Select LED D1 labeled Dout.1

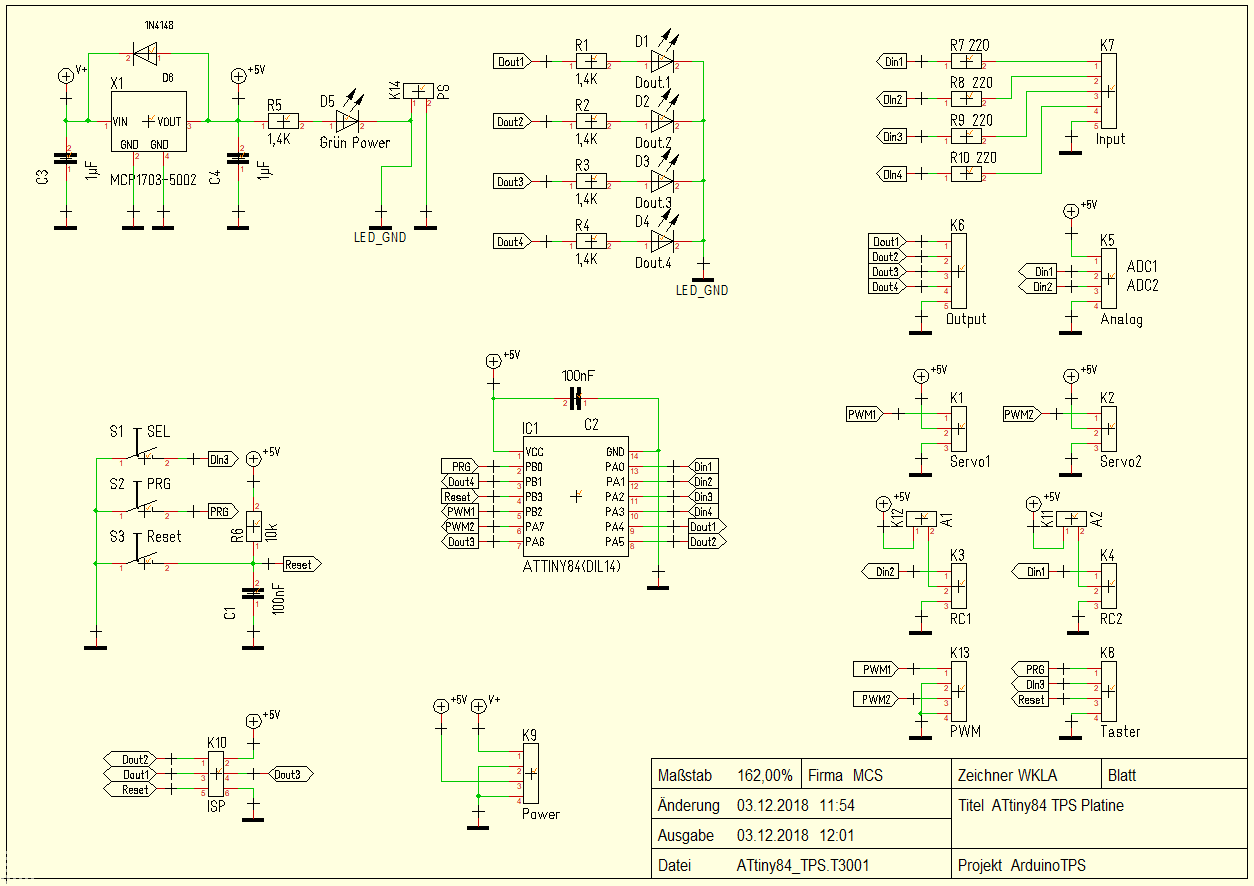point(662,62)
